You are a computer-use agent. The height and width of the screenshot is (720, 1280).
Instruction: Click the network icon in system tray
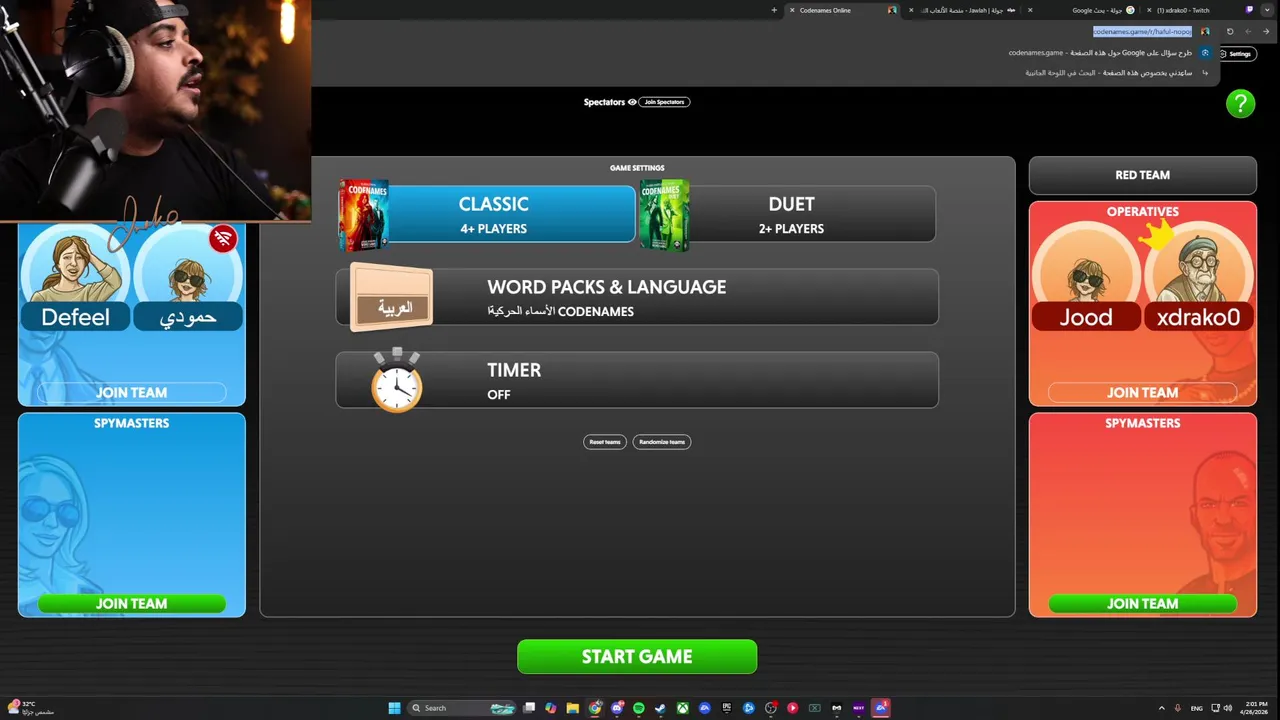(x=1214, y=708)
